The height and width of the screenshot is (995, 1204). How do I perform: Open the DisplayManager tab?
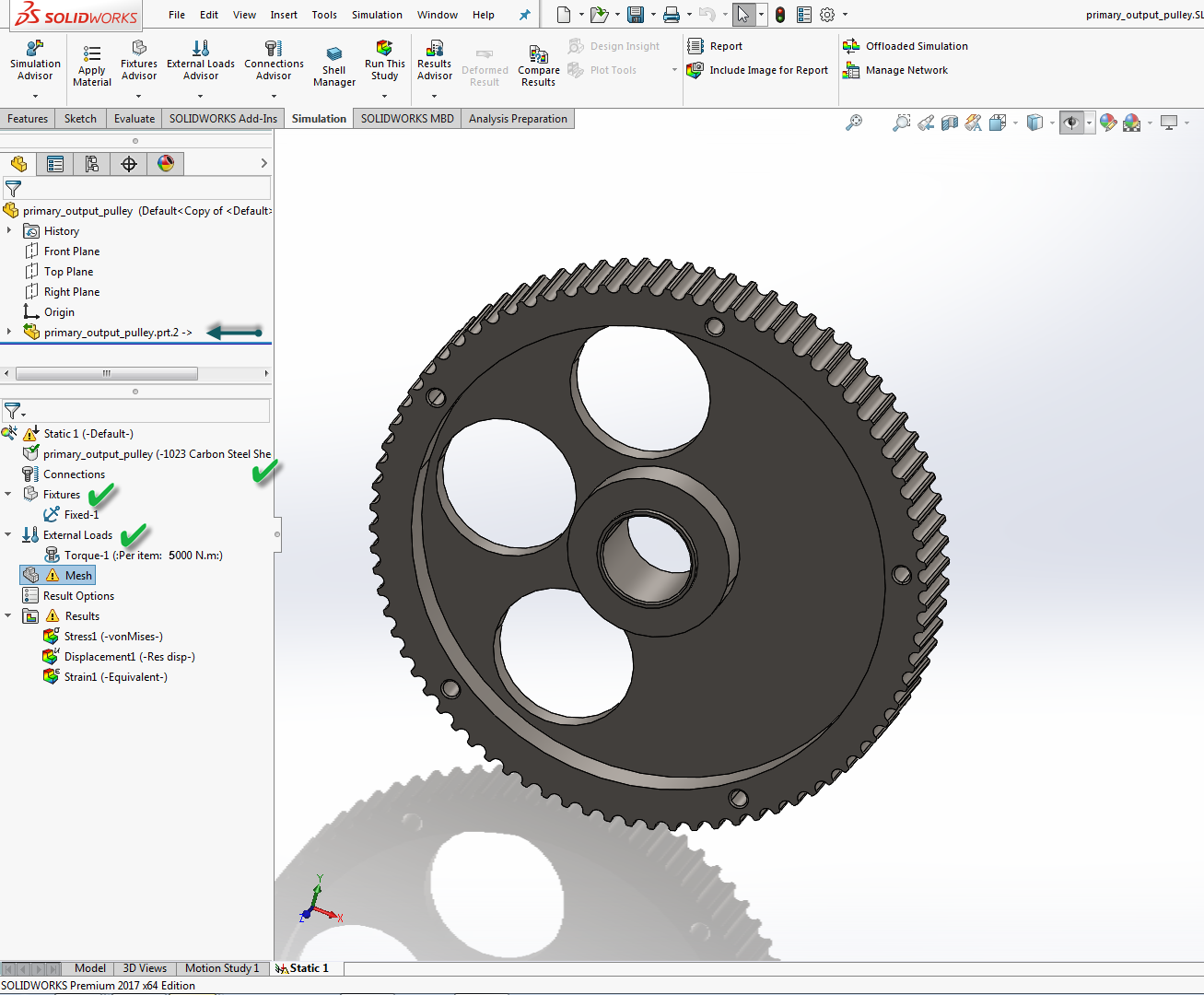coord(166,164)
